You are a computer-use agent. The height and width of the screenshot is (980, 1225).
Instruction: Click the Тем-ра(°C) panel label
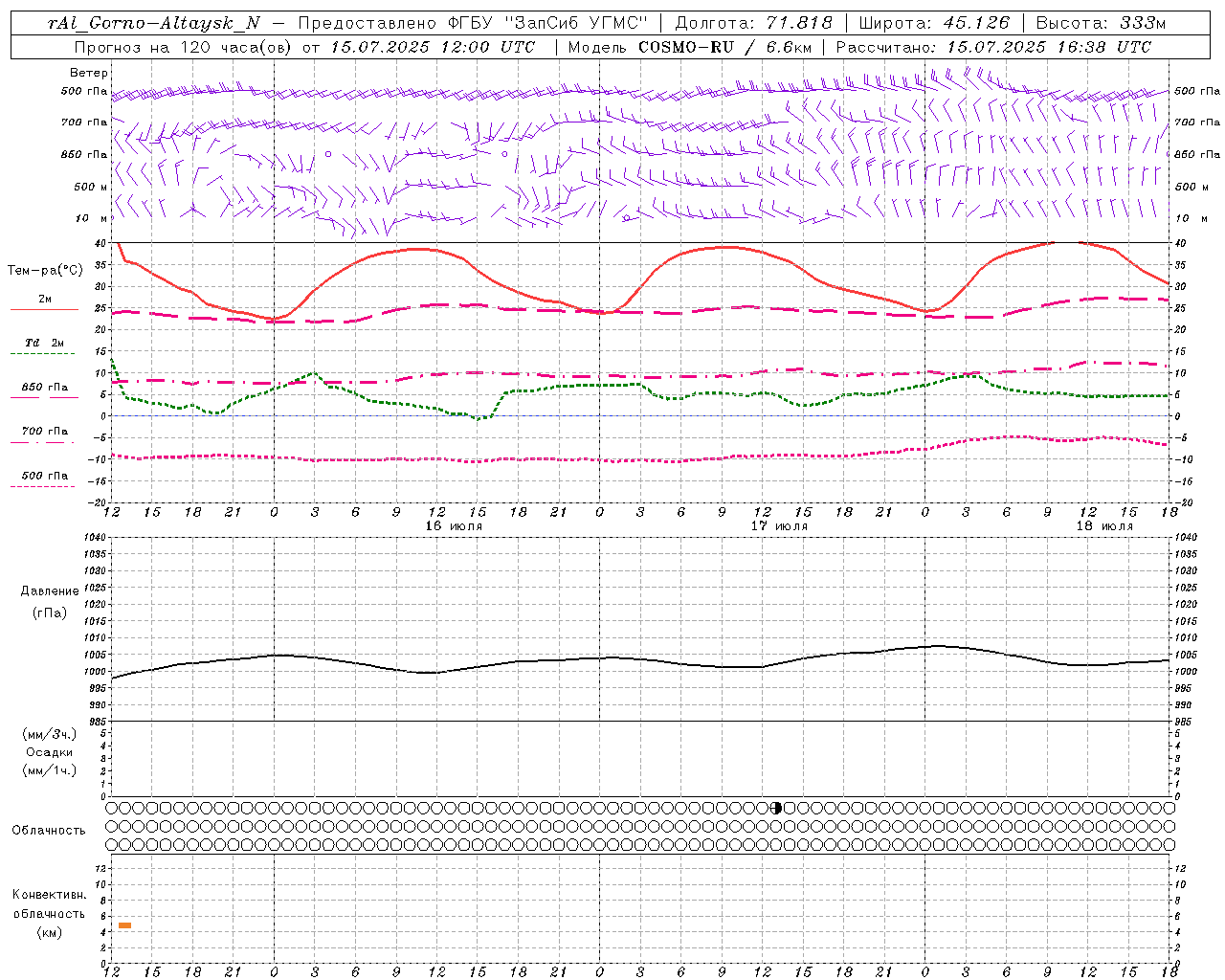point(45,271)
